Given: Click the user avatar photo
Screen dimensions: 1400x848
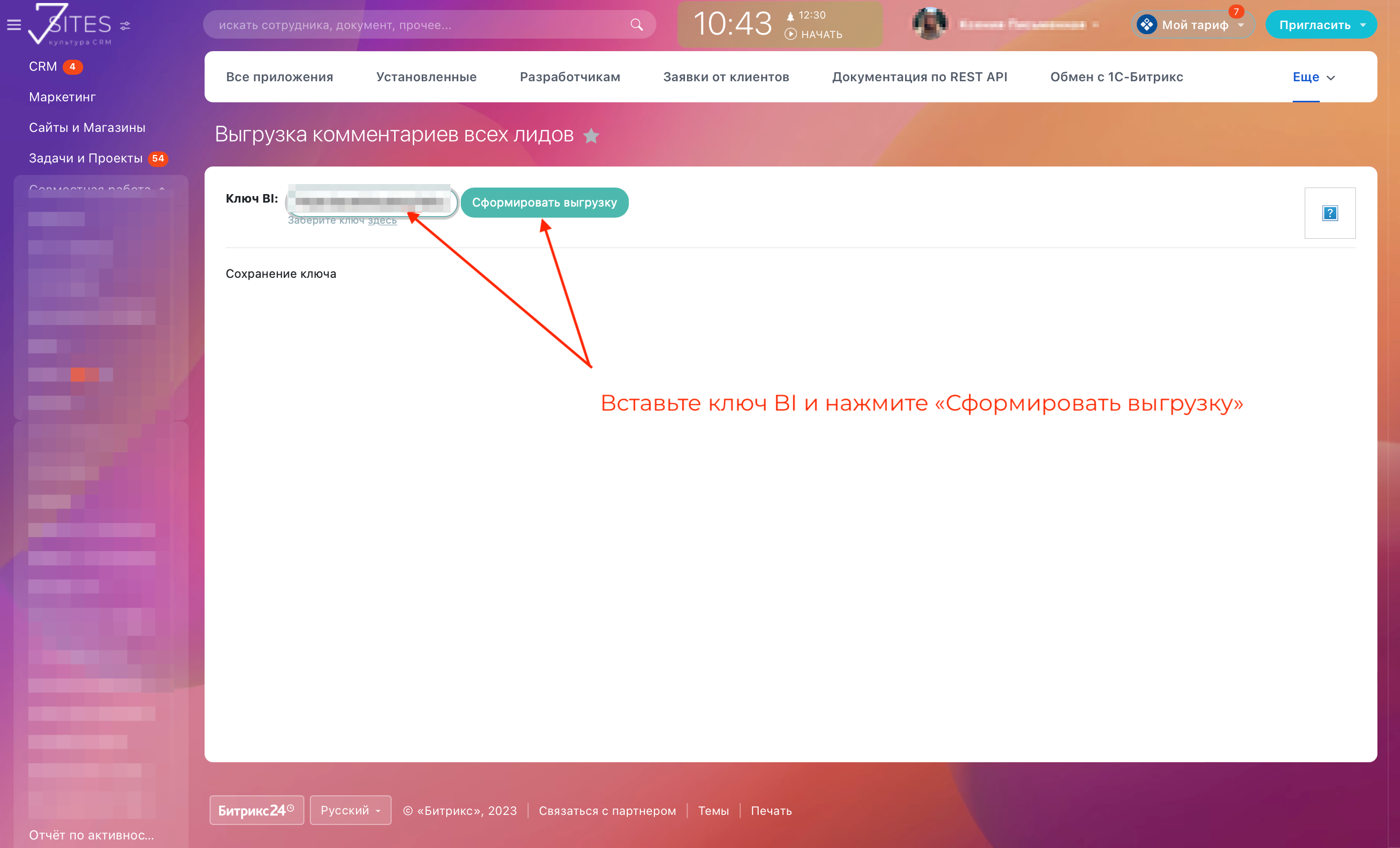Looking at the screenshot, I should [930, 24].
